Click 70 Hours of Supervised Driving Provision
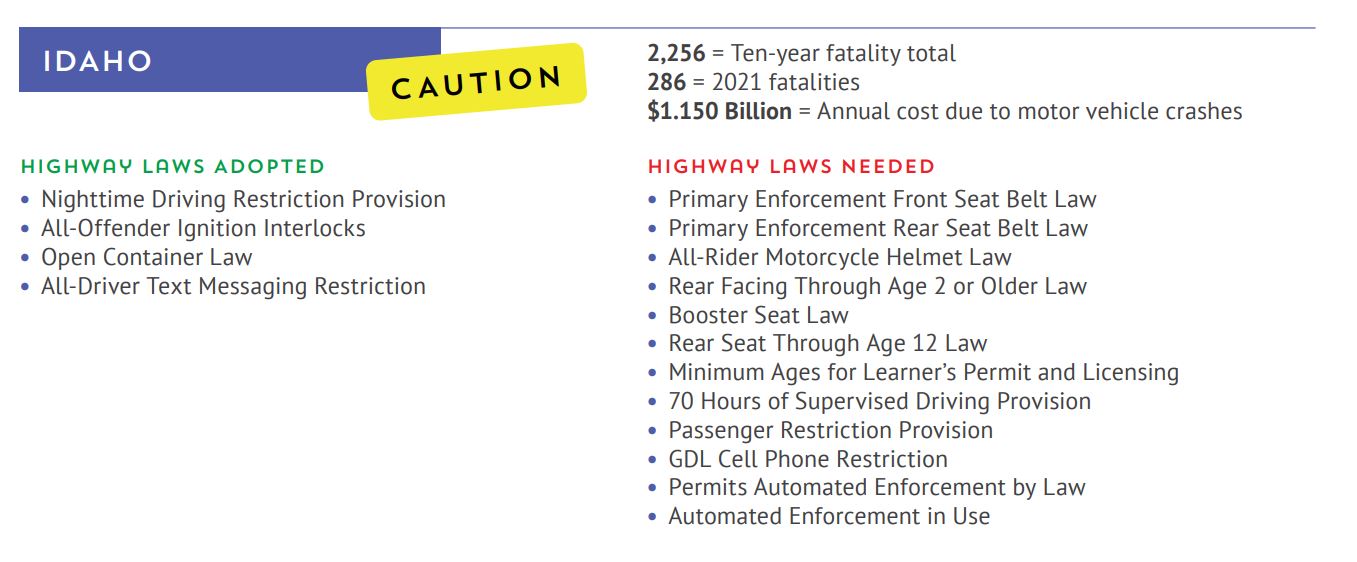 [879, 402]
